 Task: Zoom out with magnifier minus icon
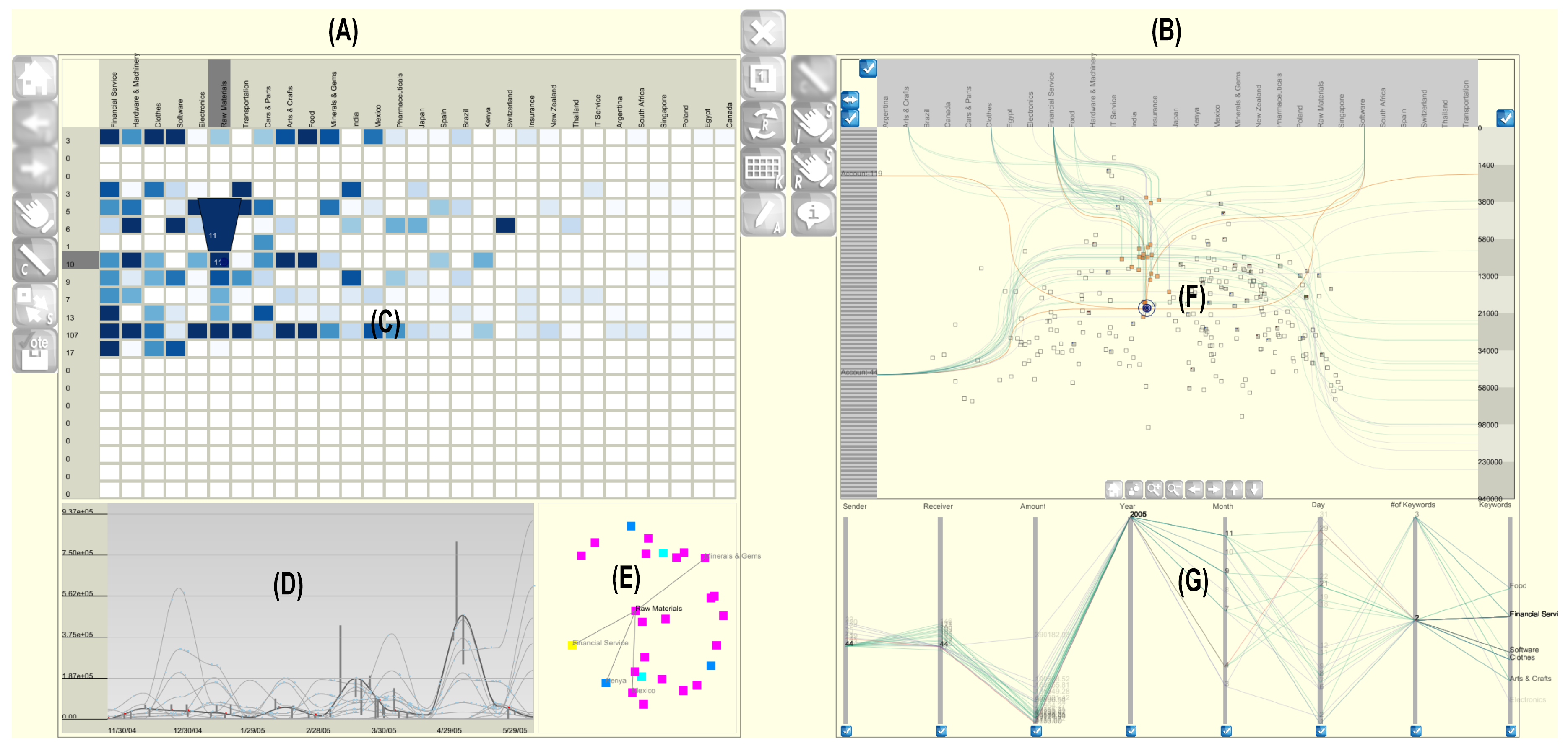[x=1173, y=489]
